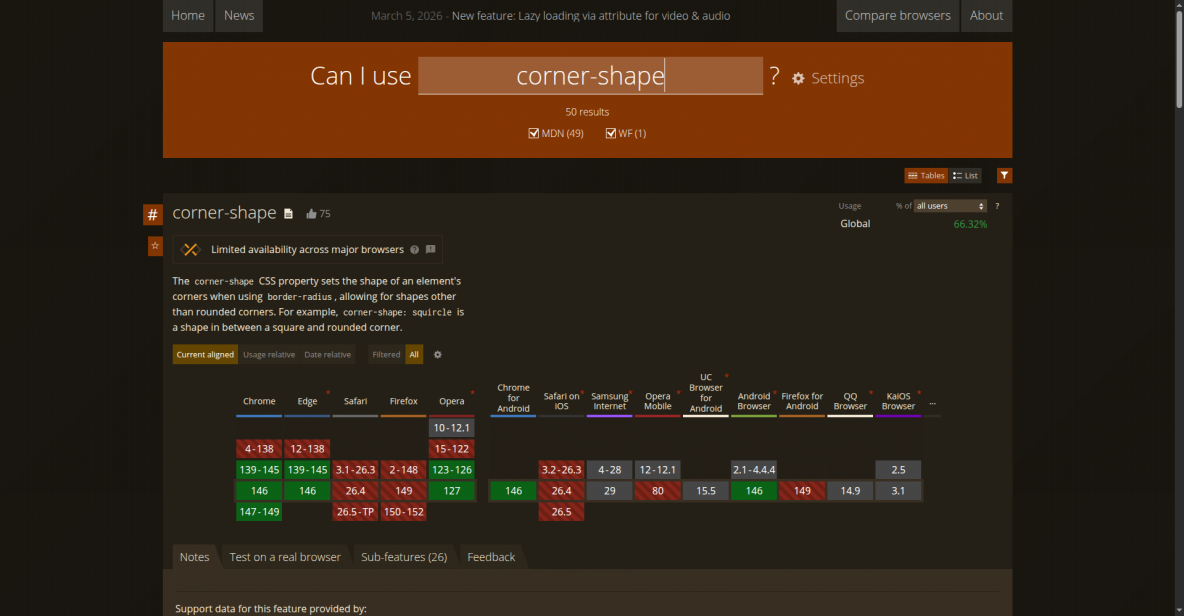Click the corner-shape feature title
1184x616 pixels.
pos(224,213)
